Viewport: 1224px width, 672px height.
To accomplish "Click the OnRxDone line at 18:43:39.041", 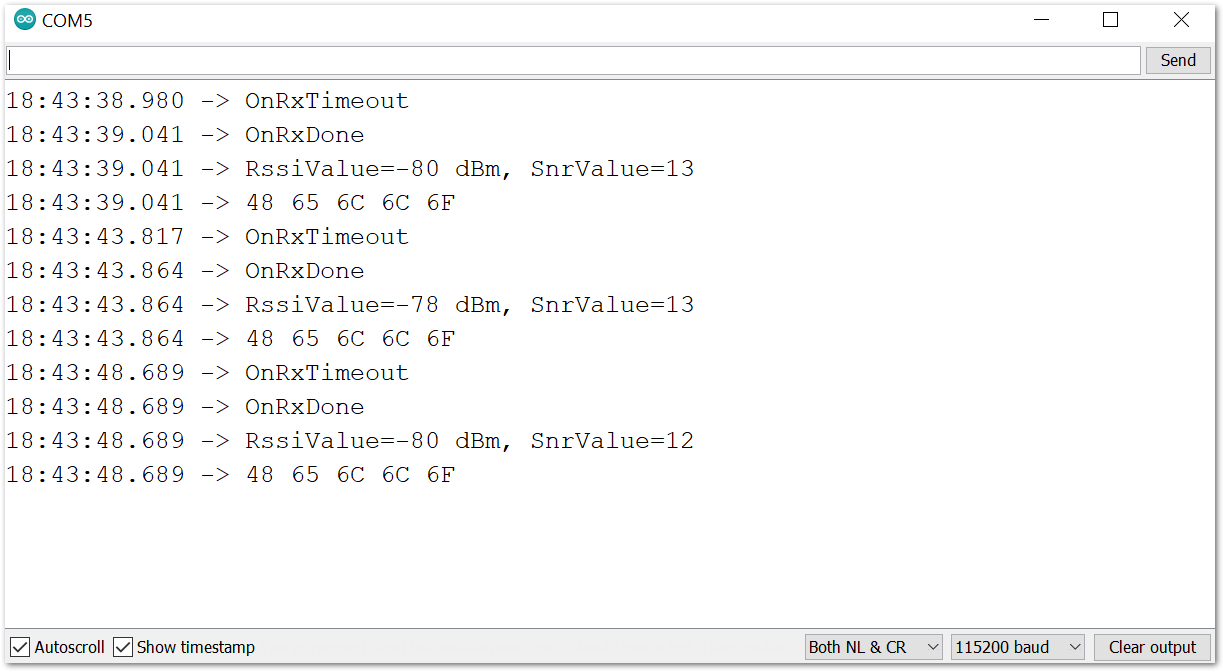I will pos(185,135).
